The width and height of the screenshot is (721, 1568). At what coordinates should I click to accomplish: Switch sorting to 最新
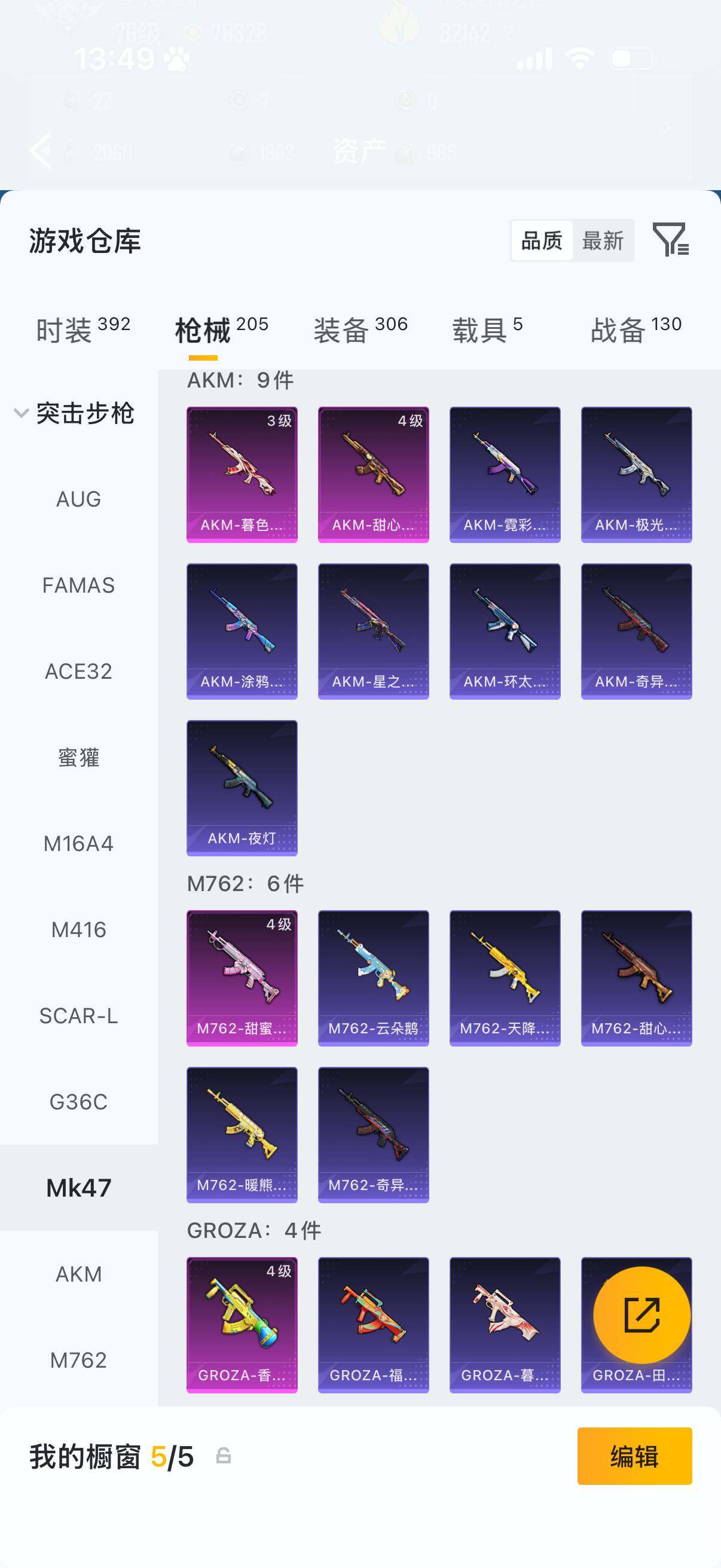tap(603, 240)
